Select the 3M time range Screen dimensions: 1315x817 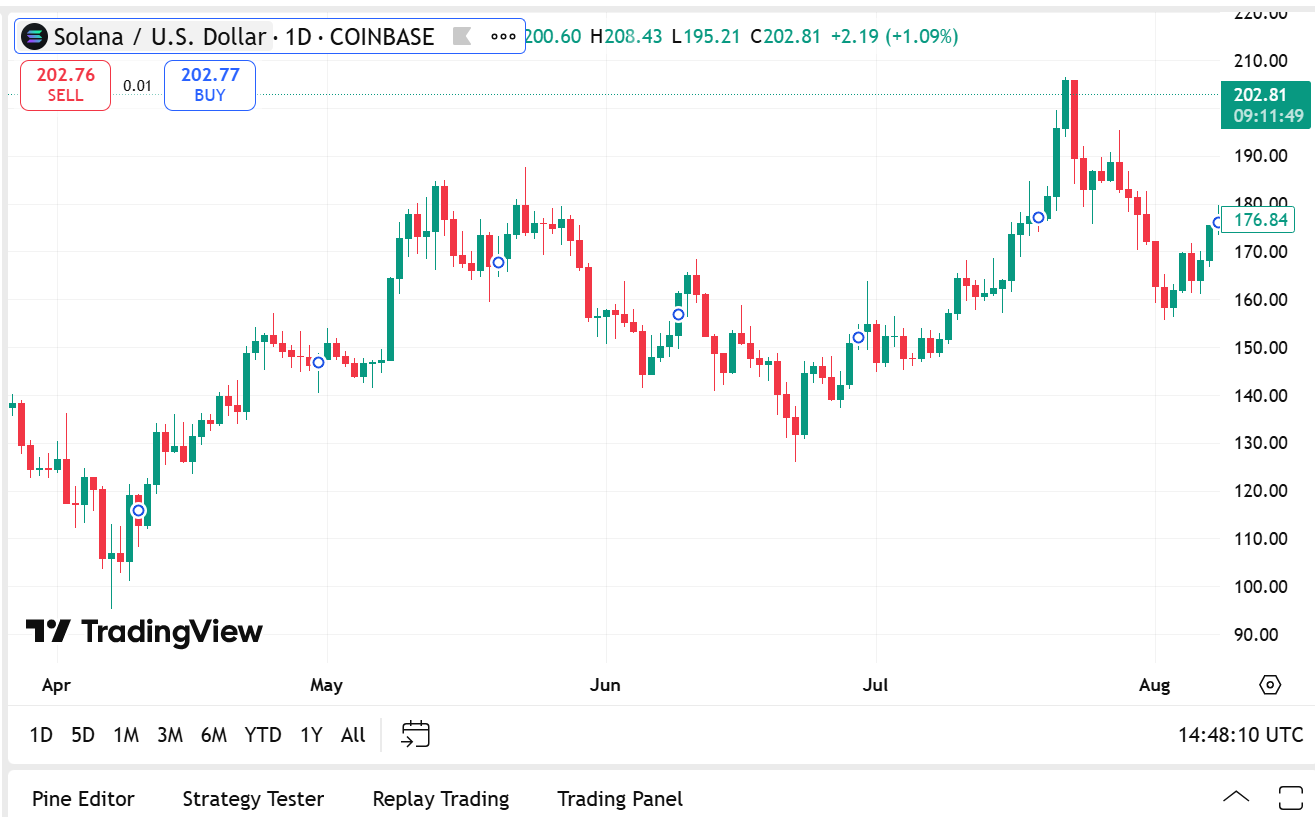[x=170, y=735]
